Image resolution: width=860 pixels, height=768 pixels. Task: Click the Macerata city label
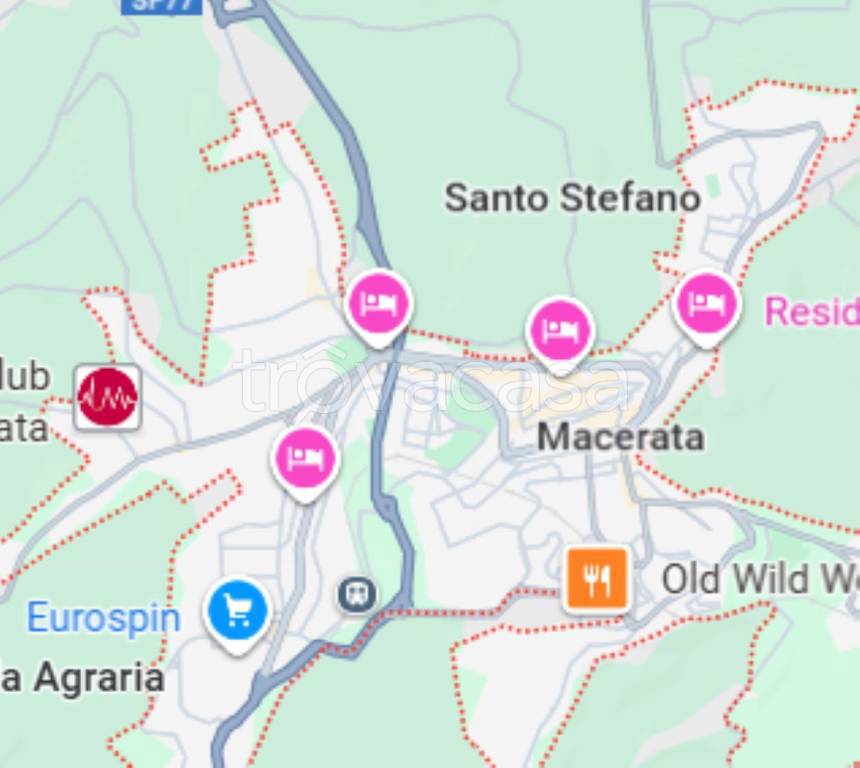pyautogui.click(x=620, y=438)
